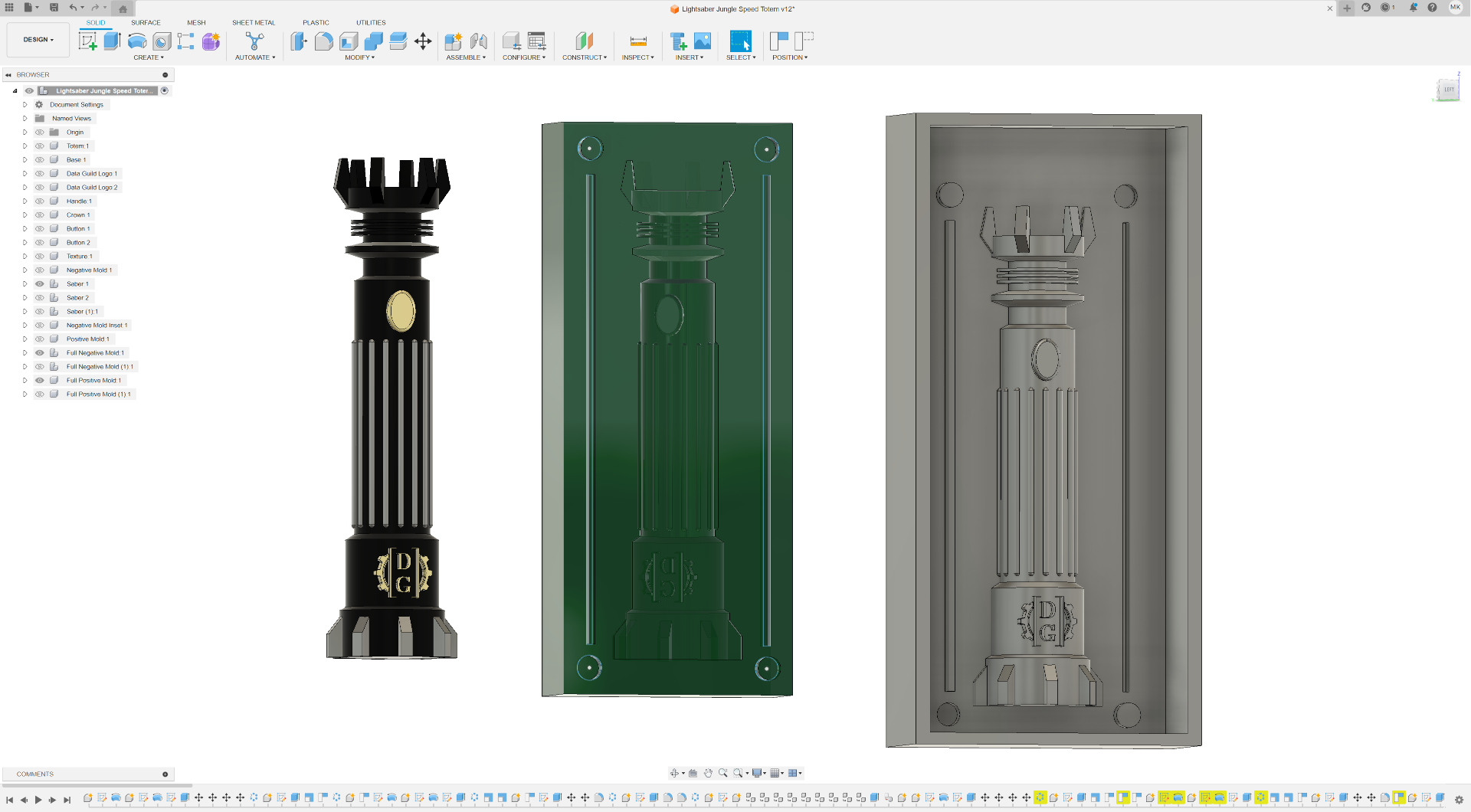Image resolution: width=1471 pixels, height=812 pixels.
Task: Expand the Negative Mold 1 tree node
Action: [25, 270]
